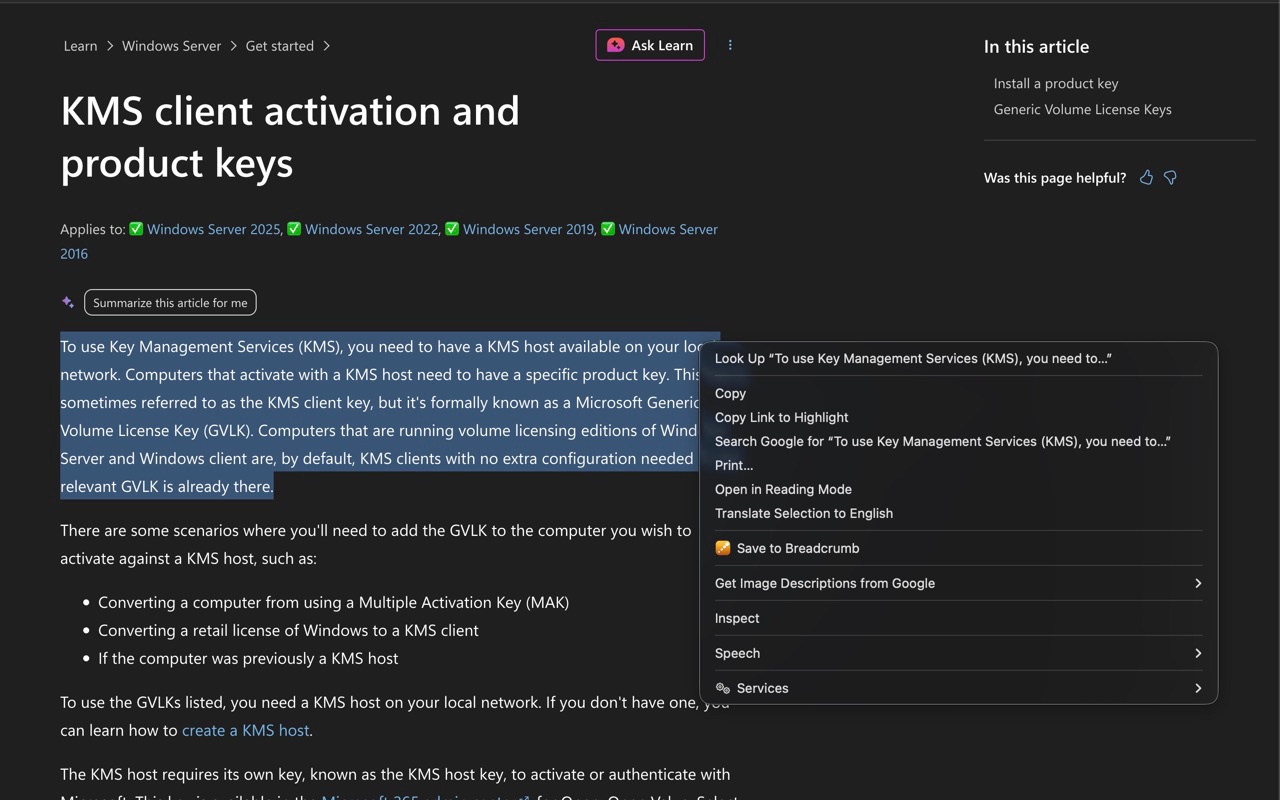Select Copy in the context menu
The width and height of the screenshot is (1280, 800).
point(959,393)
